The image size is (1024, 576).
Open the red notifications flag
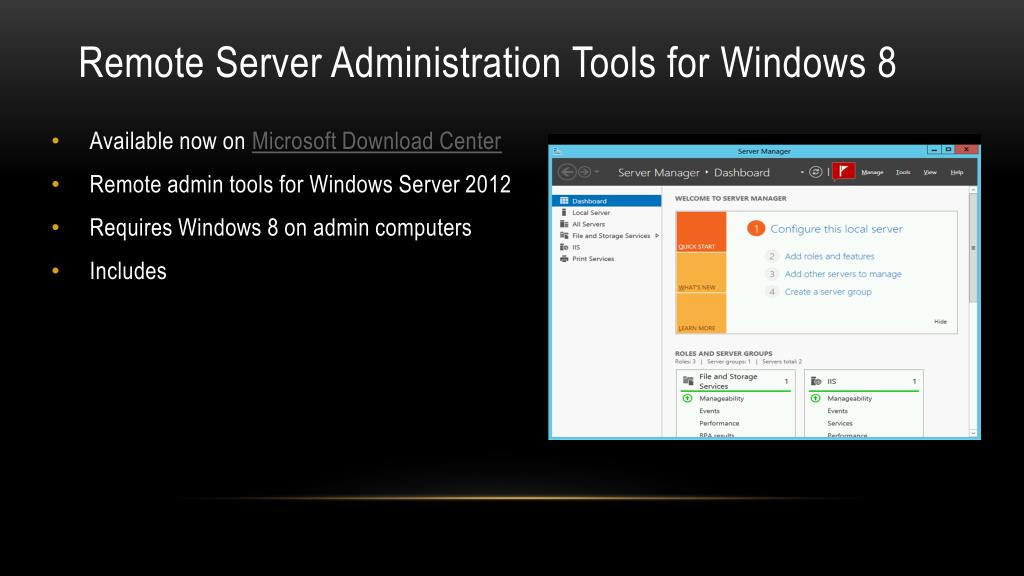tap(844, 172)
